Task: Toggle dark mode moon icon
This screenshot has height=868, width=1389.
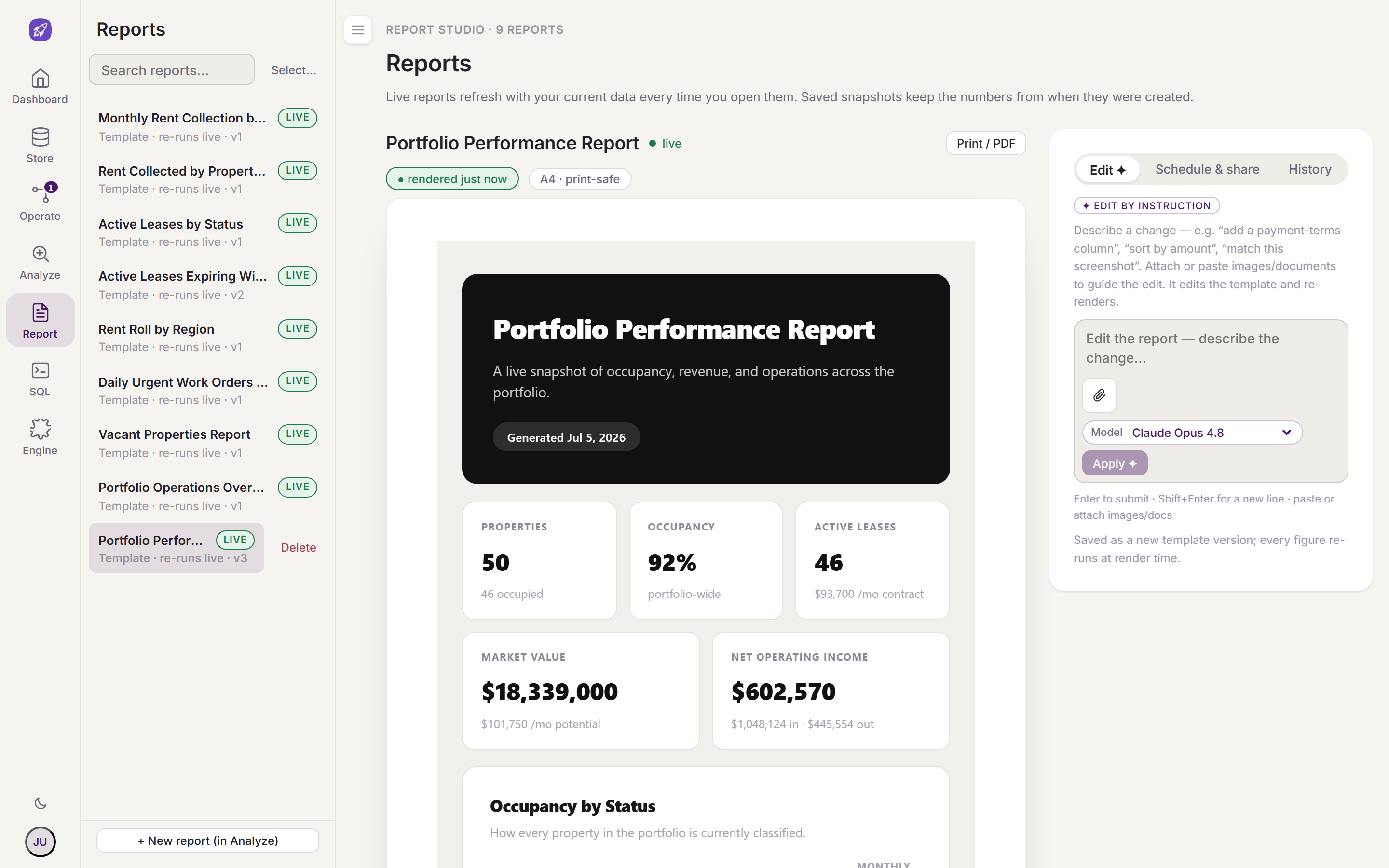Action: coord(40,803)
